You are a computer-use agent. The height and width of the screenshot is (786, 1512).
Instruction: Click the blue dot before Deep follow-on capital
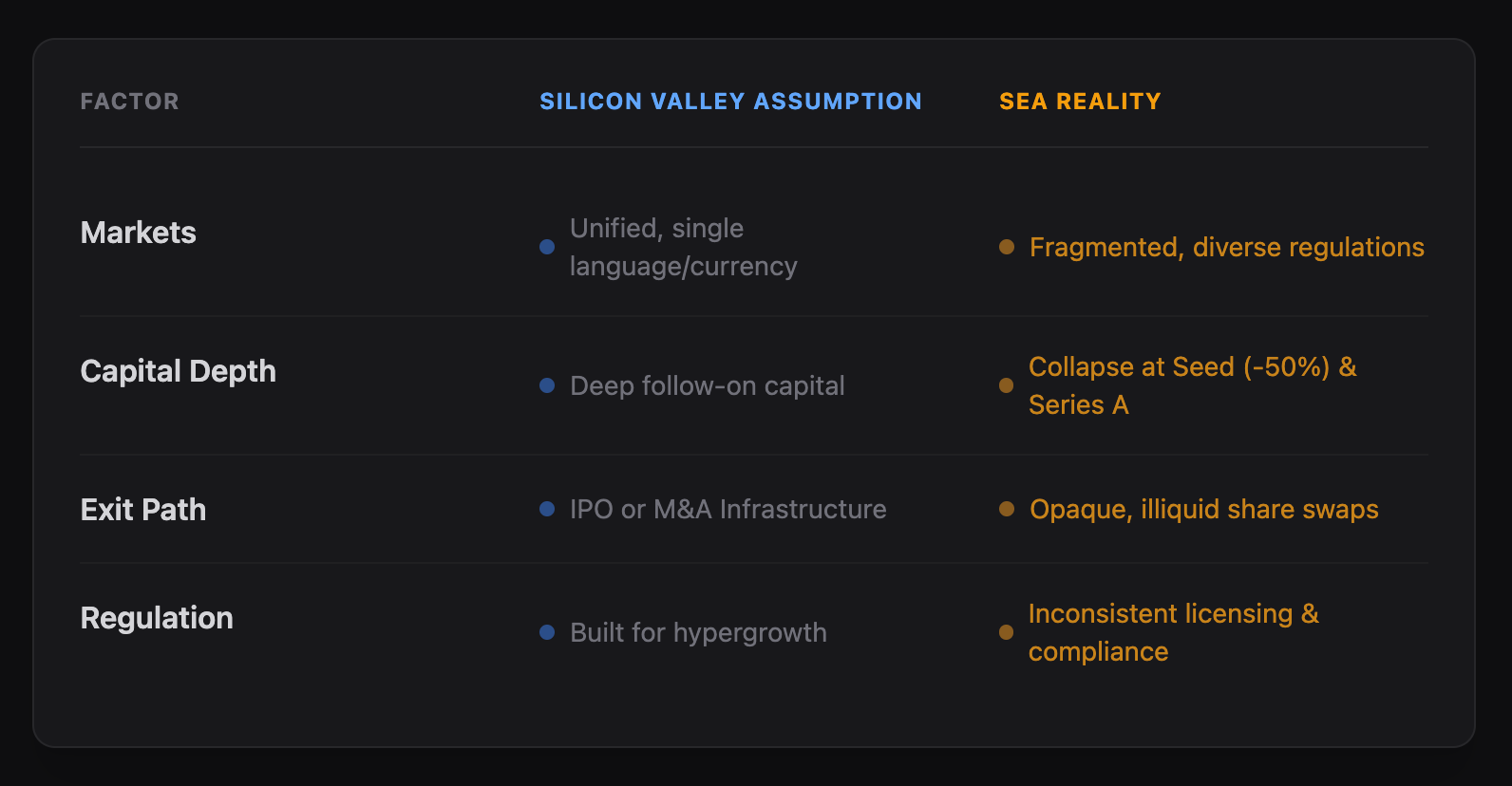(547, 385)
